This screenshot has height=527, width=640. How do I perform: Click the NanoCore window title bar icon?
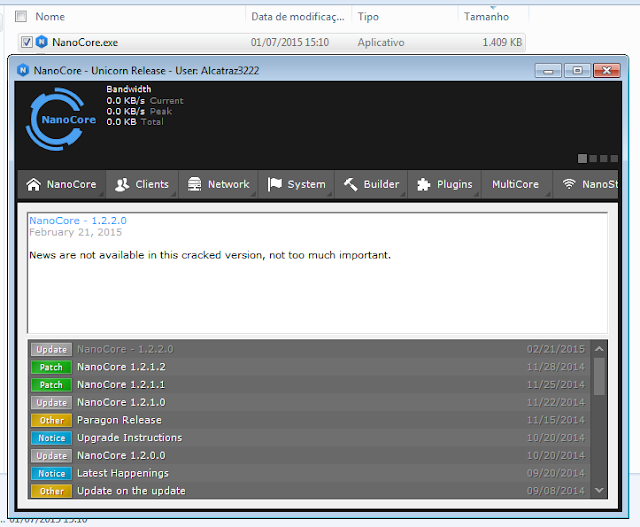pyautogui.click(x=23, y=70)
